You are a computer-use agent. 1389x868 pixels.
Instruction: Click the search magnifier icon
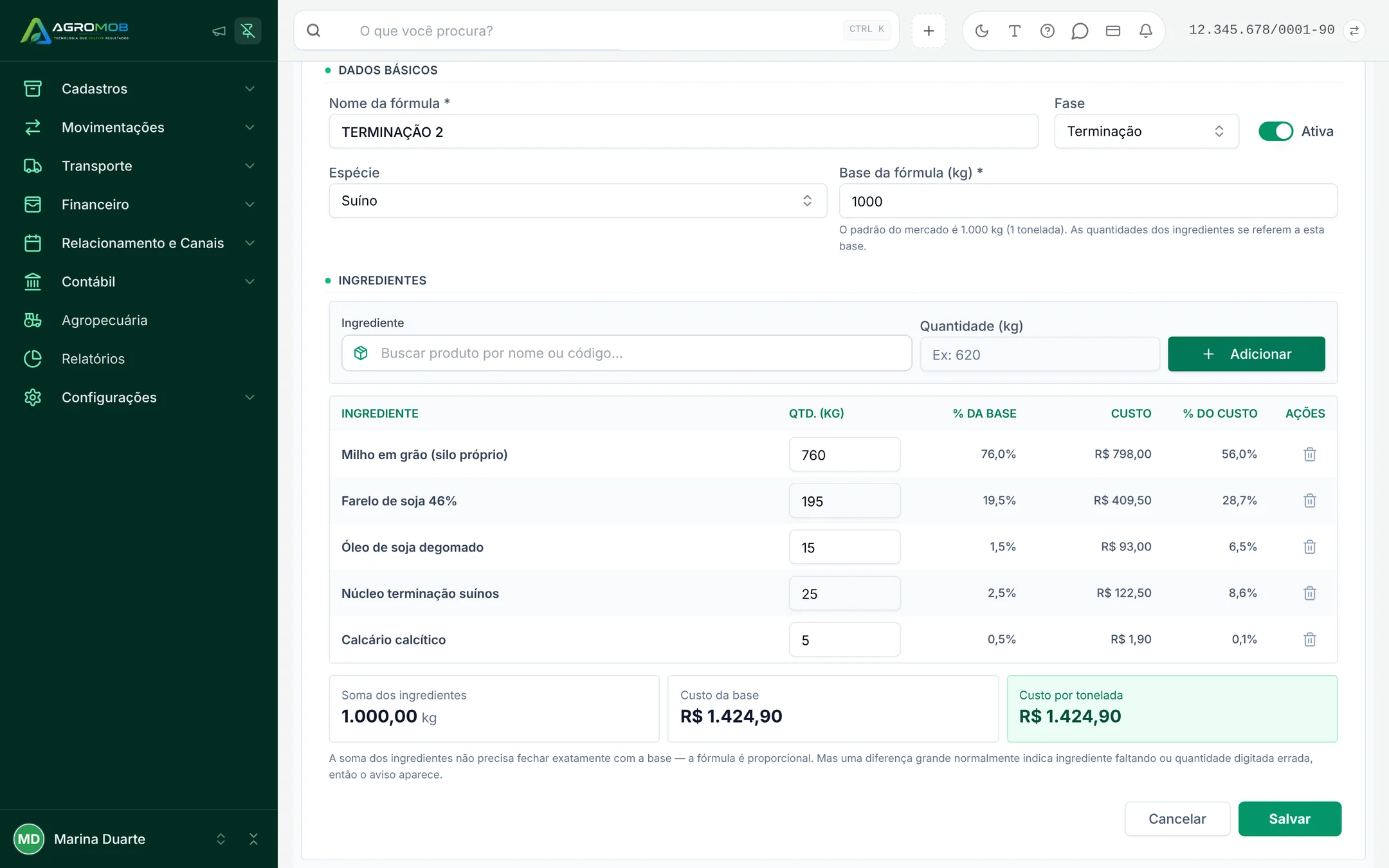314,31
